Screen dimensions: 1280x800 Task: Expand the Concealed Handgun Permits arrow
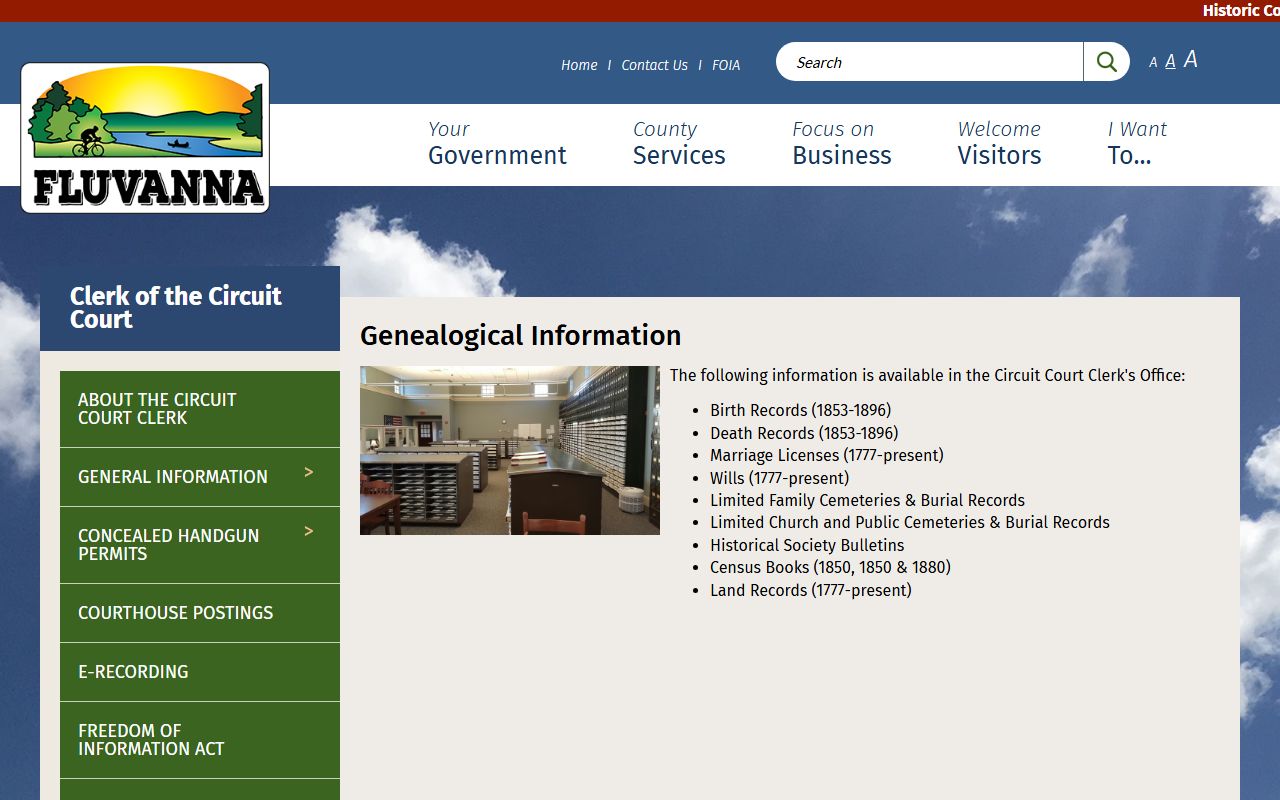309,531
